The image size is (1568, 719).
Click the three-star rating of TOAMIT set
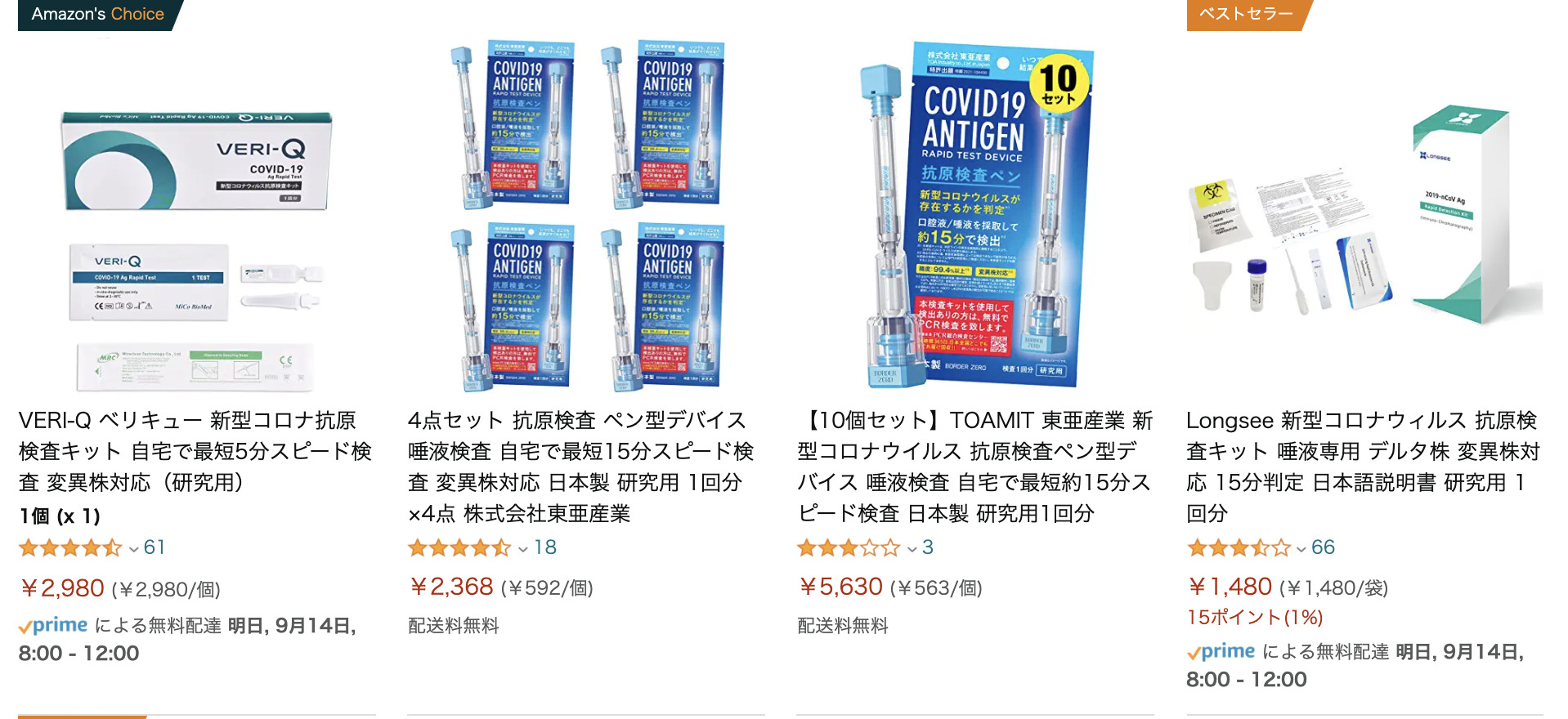tap(849, 547)
